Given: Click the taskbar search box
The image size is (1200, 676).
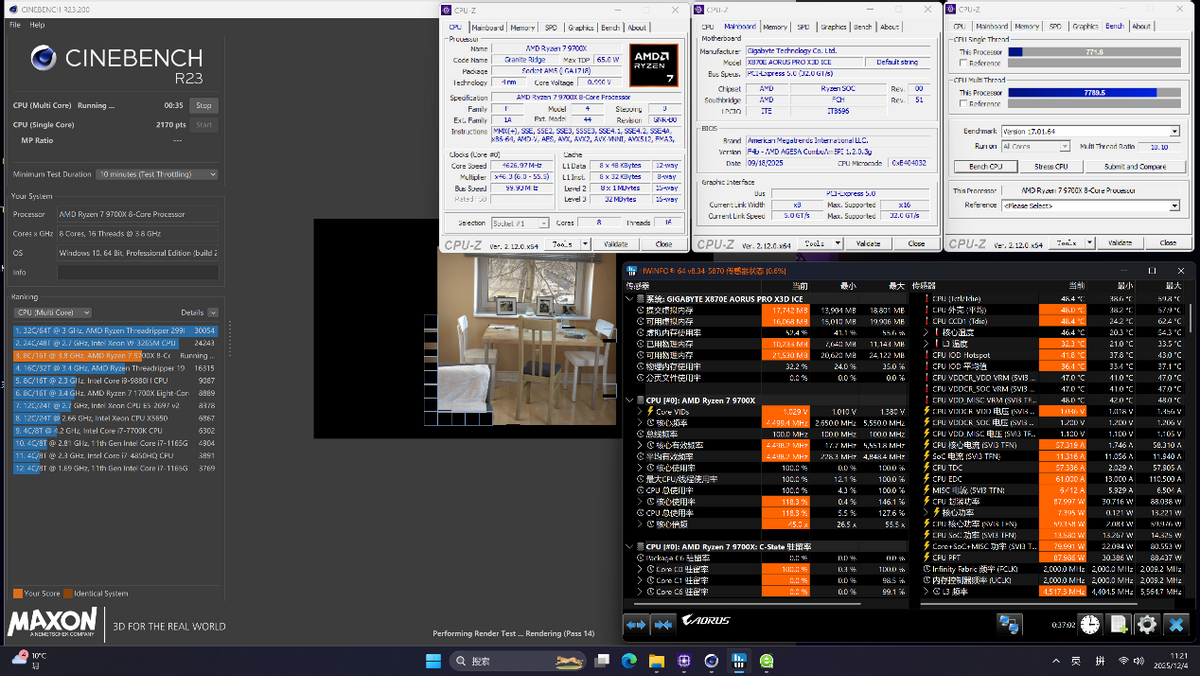Looking at the screenshot, I should pyautogui.click(x=518, y=661).
